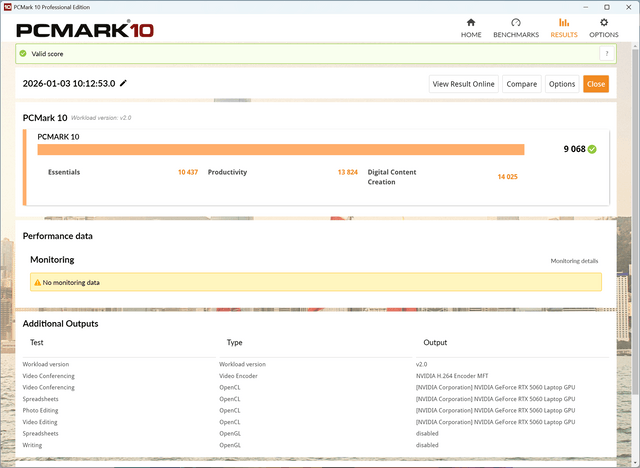
Task: Click the green check next to 9 068
Action: click(x=592, y=149)
